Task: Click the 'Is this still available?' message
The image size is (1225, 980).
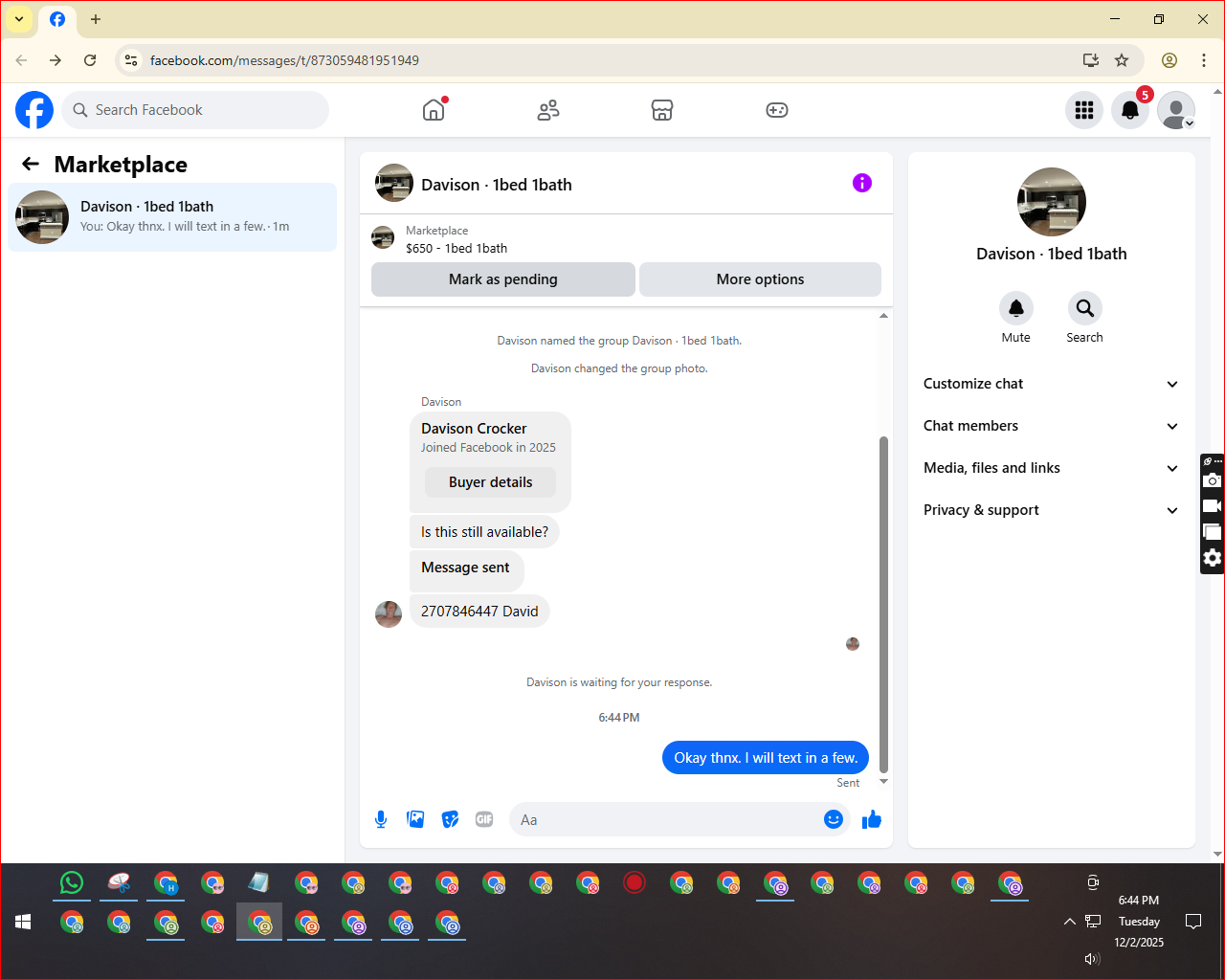Action: pyautogui.click(x=484, y=532)
